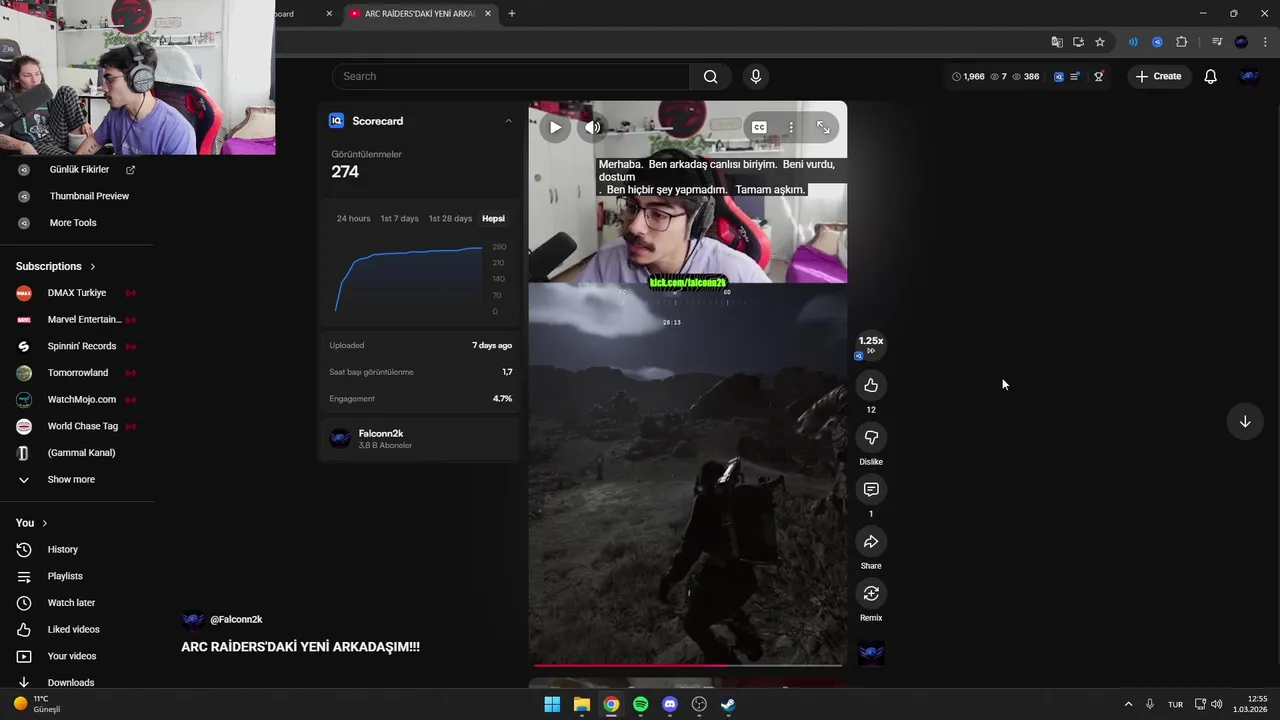Image resolution: width=1280 pixels, height=720 pixels.
Task: Open comments for the Short
Action: pos(871,489)
